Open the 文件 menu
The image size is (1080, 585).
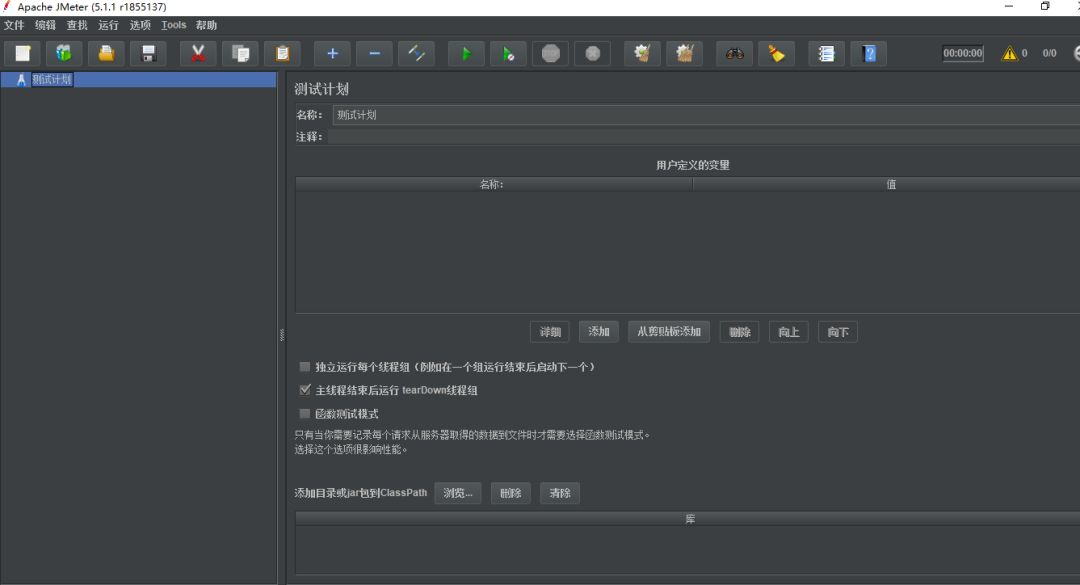14,25
